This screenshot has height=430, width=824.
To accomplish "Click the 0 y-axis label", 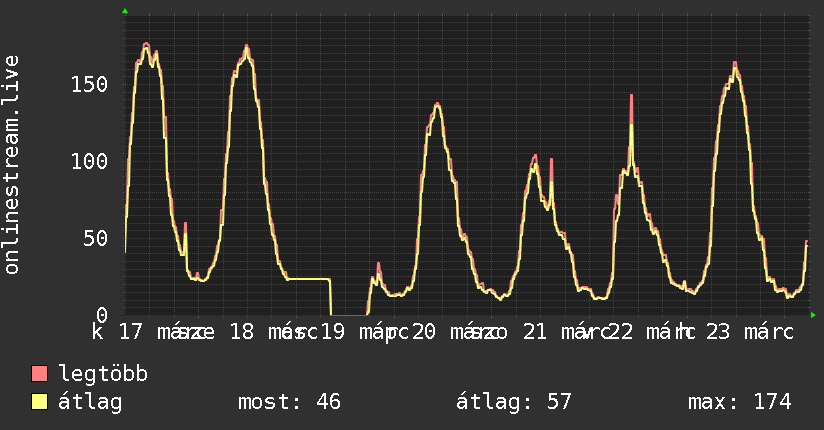I will [x=102, y=315].
